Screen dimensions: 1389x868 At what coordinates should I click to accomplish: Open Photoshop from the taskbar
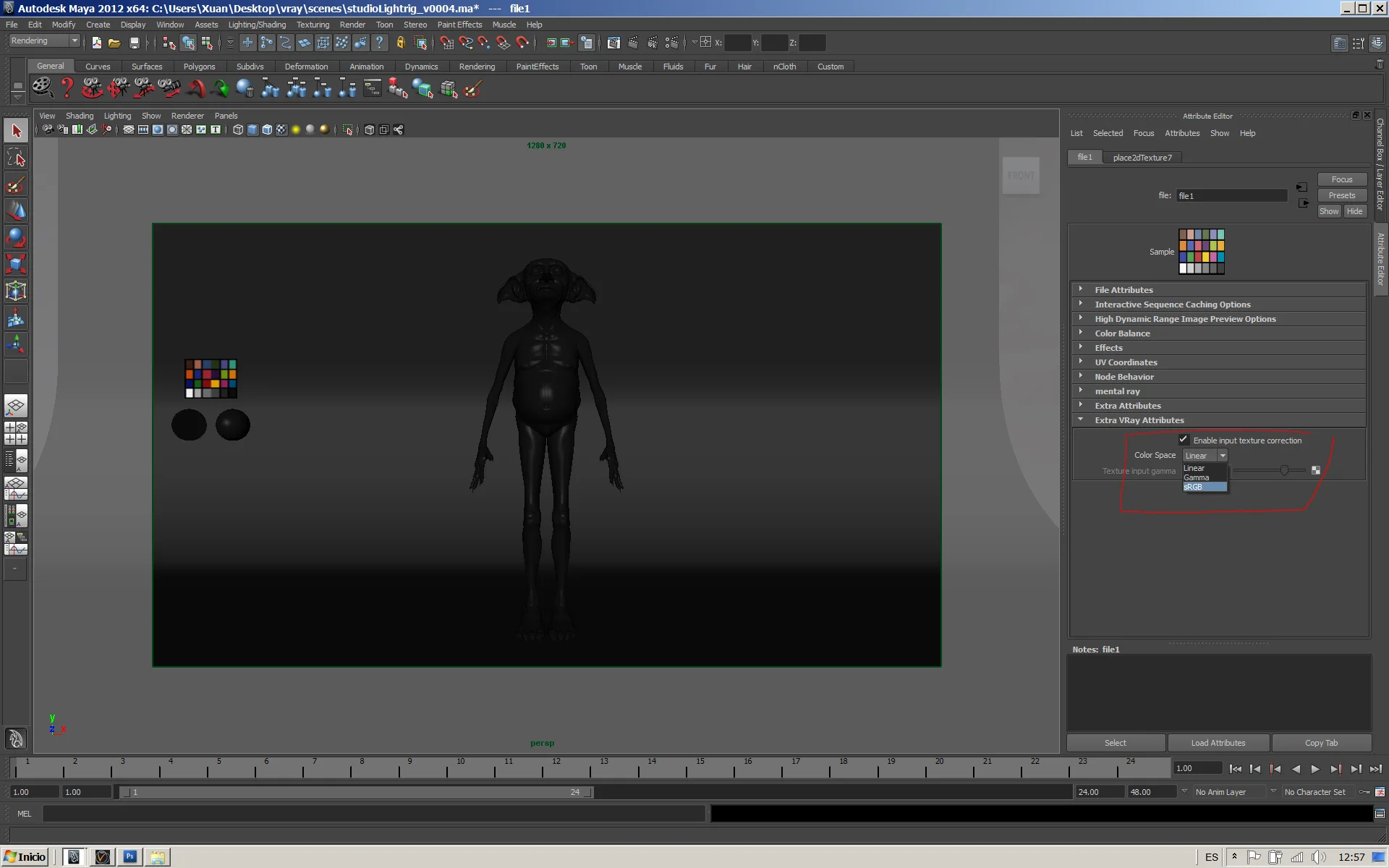(129, 857)
